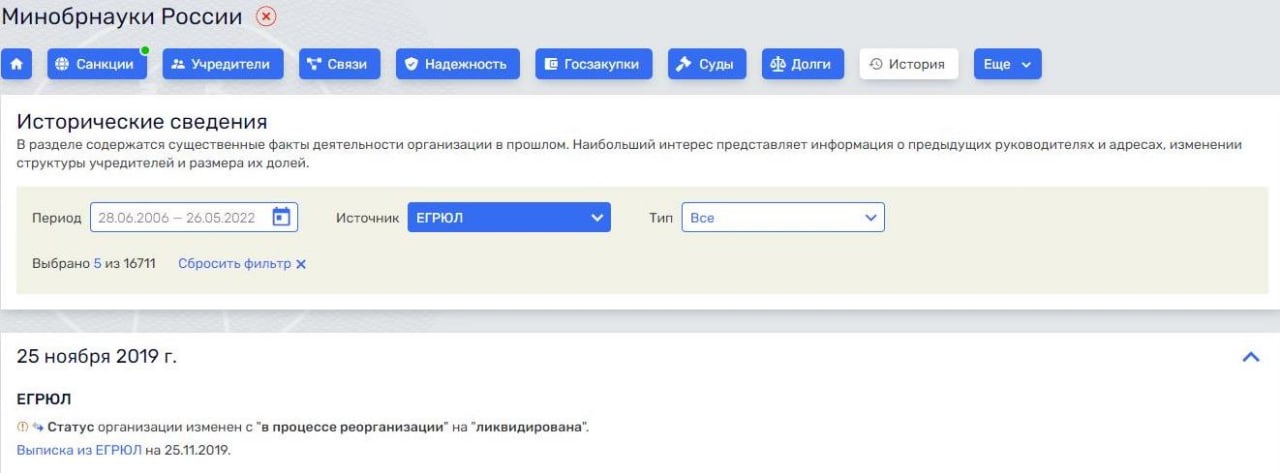Click the Сбросить фильтр link
Screen dimensions: 1280x473
coord(235,264)
